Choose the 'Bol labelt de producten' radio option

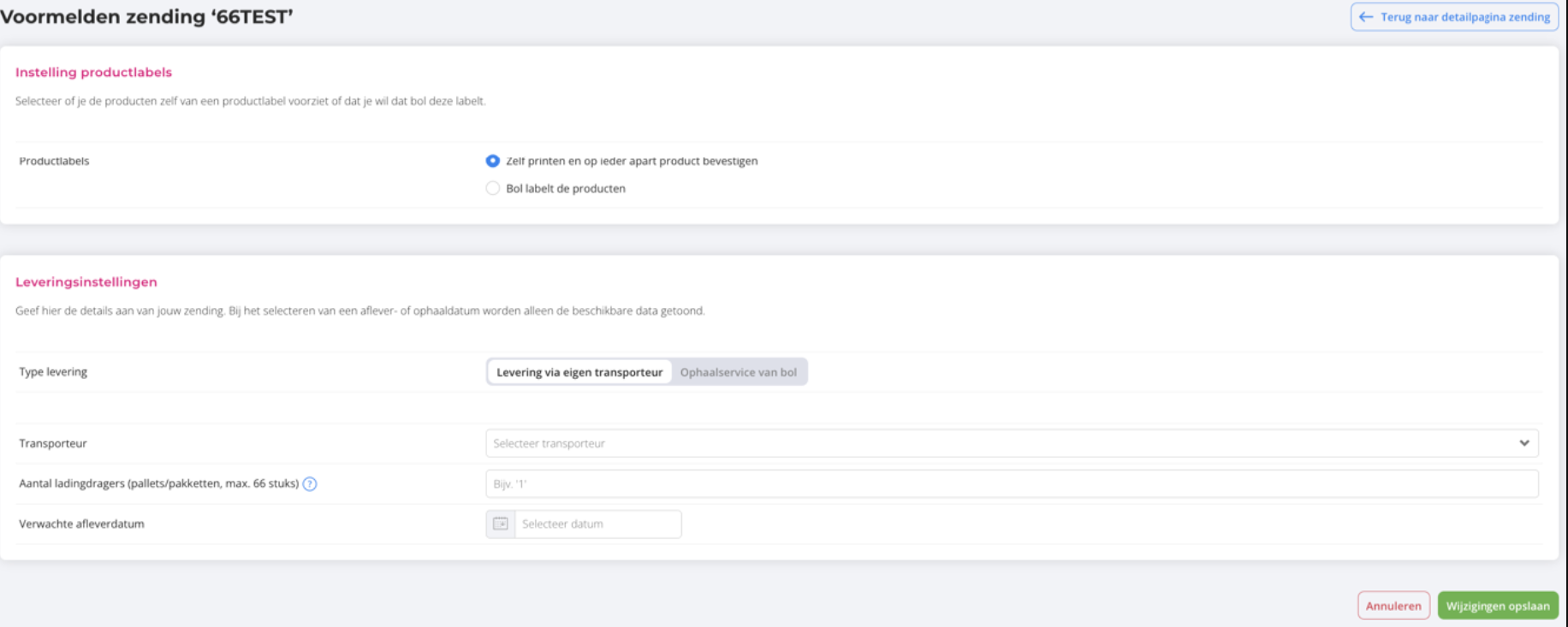tap(493, 188)
